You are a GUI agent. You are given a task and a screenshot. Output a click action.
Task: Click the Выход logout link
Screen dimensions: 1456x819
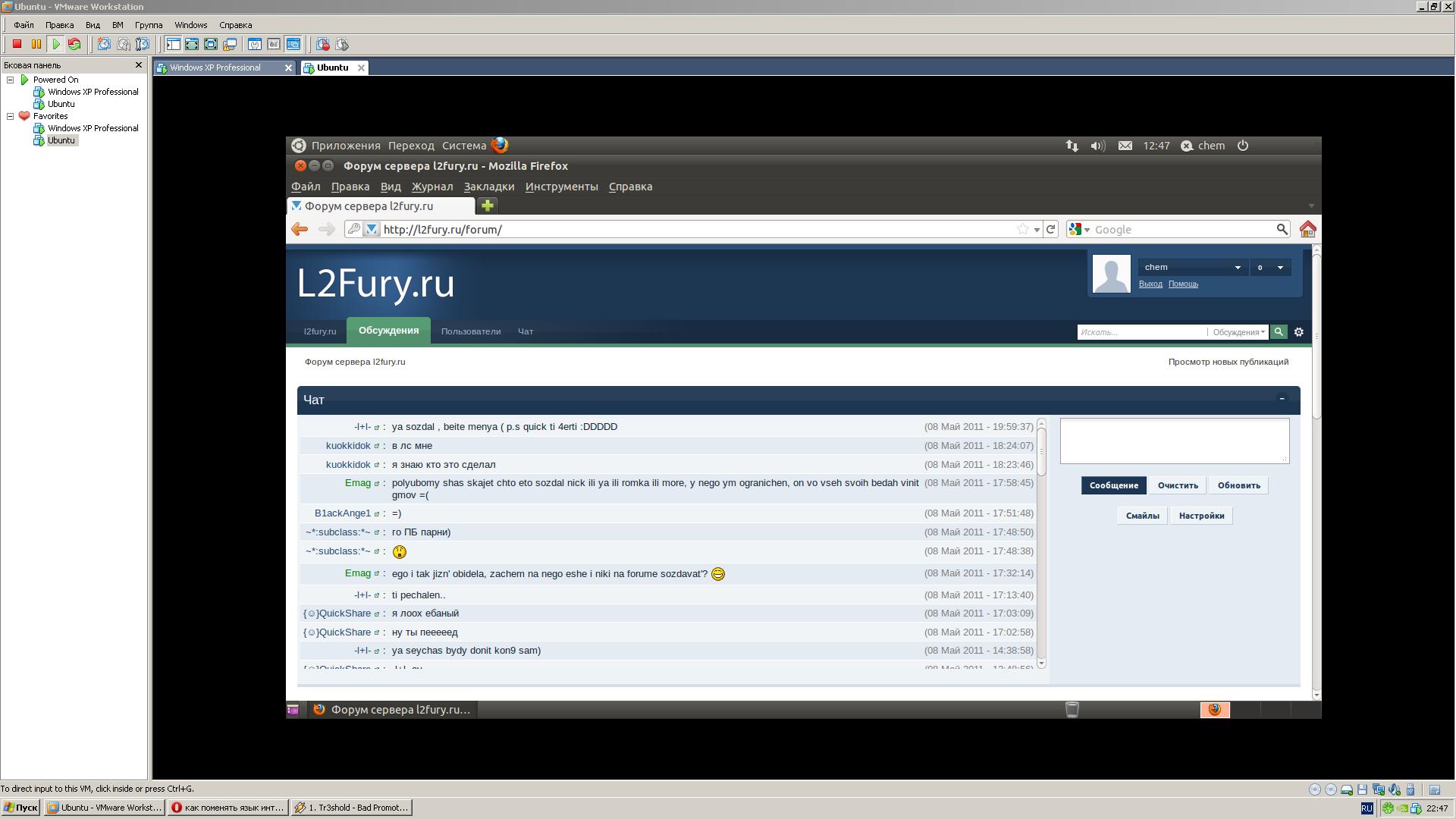(1150, 284)
